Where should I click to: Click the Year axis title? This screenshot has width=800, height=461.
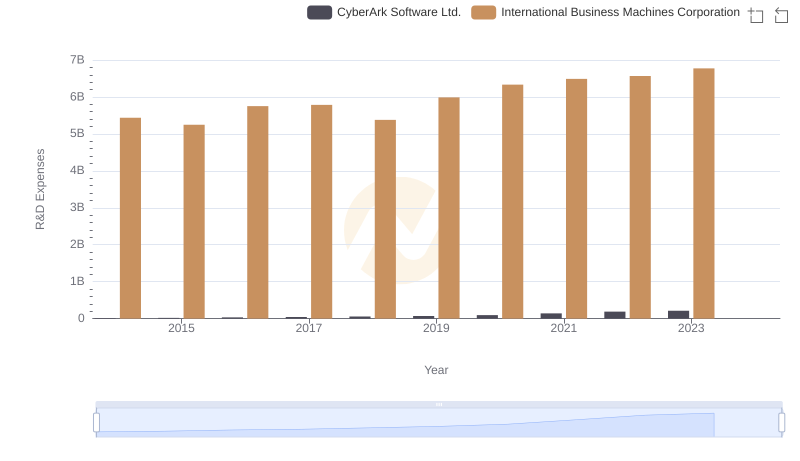436,370
